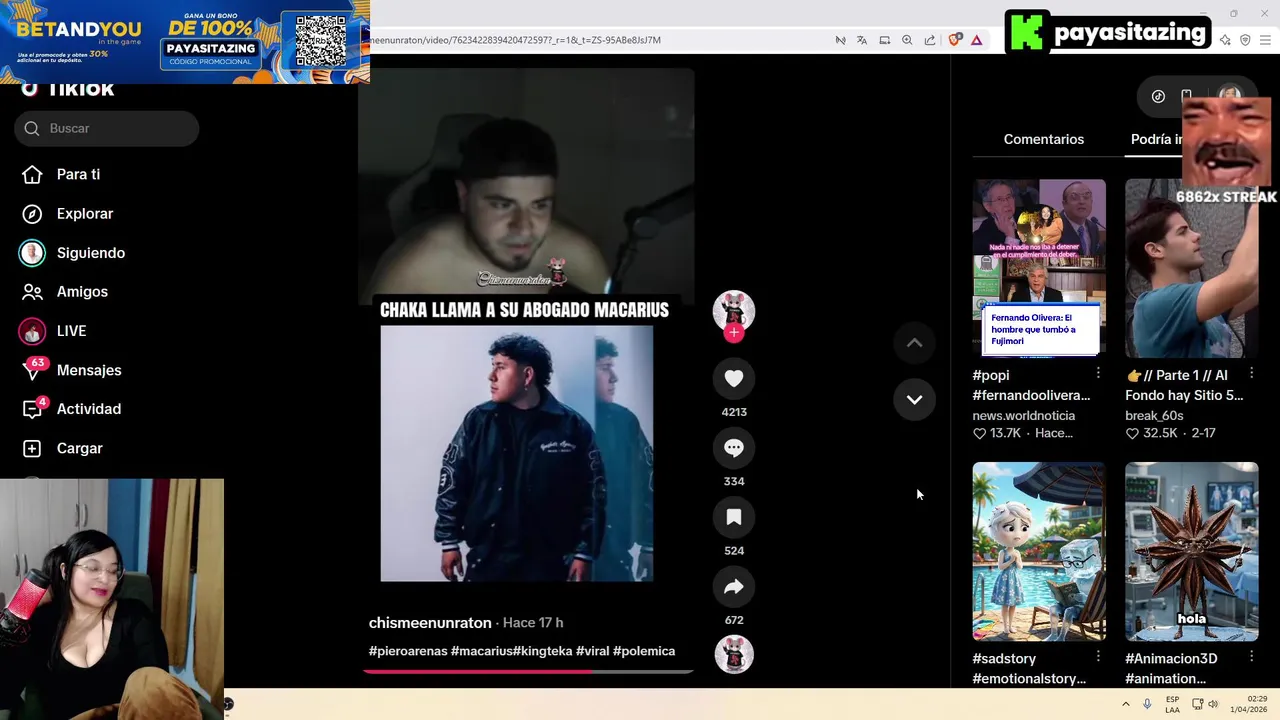This screenshot has height=720, width=1280.
Task: Click the search magnifier icon in Buscar
Action: (32, 128)
